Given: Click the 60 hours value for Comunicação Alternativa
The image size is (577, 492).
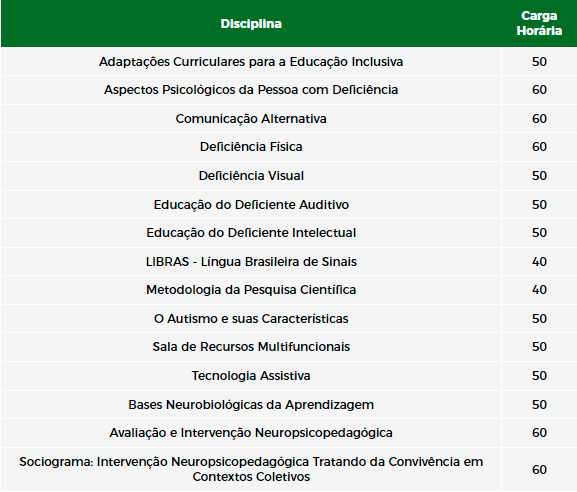Looking at the screenshot, I should (x=539, y=118).
